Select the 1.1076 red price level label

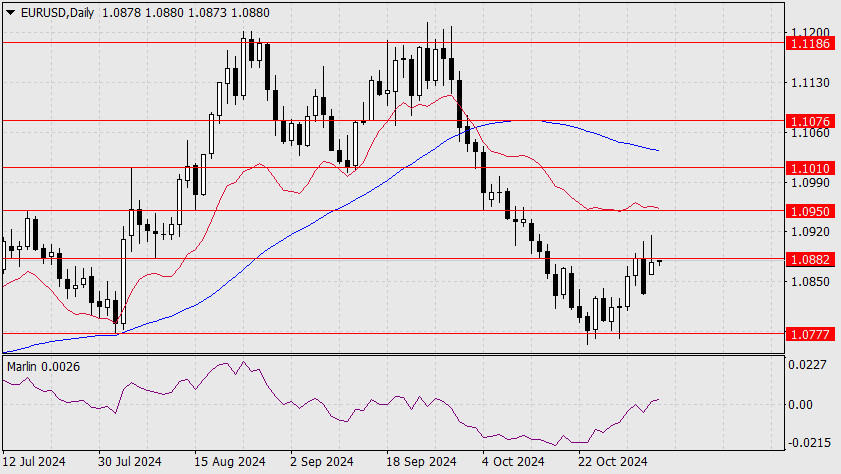tap(810, 122)
